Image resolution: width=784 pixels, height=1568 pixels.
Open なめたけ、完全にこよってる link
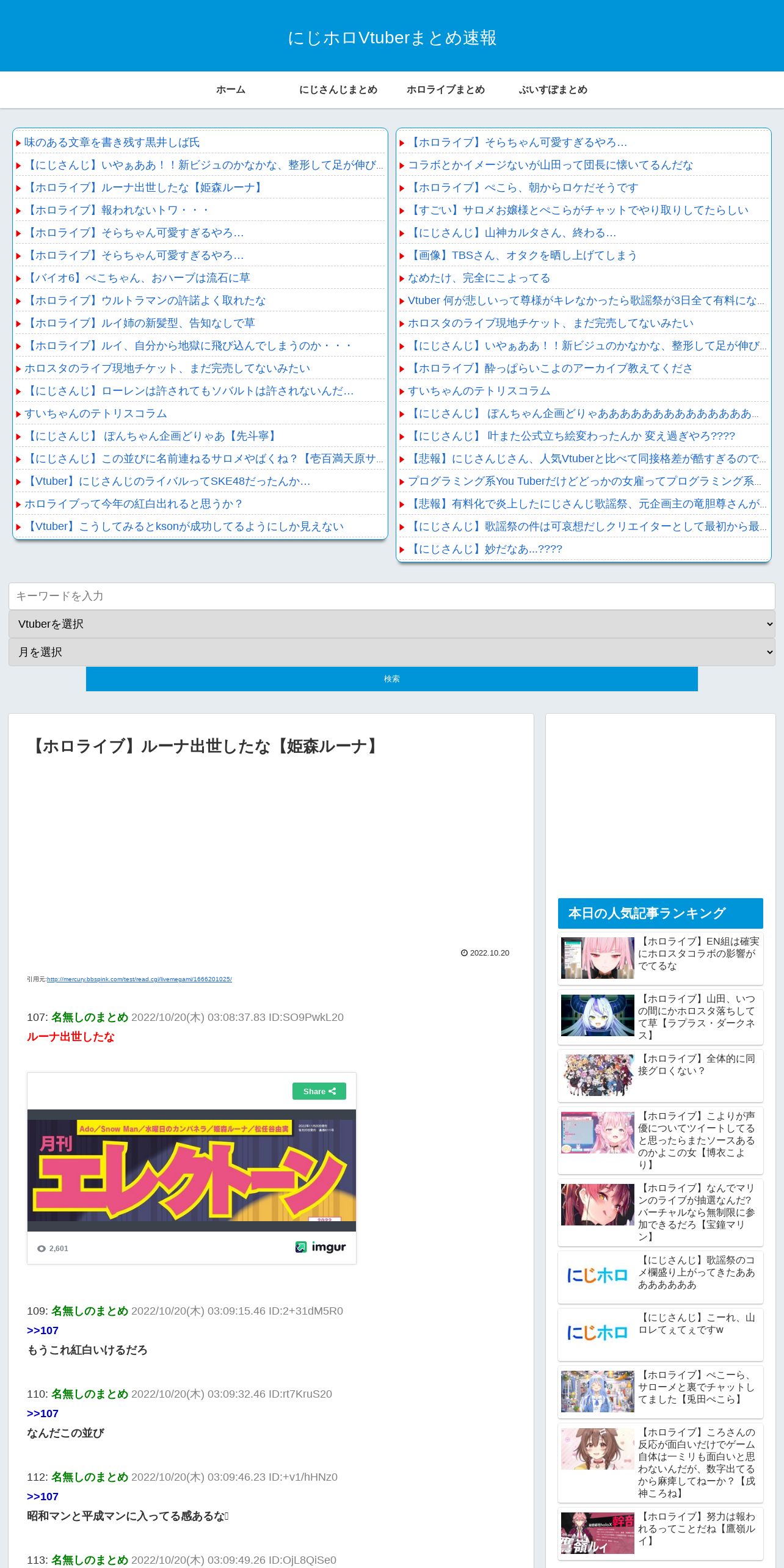tap(479, 278)
